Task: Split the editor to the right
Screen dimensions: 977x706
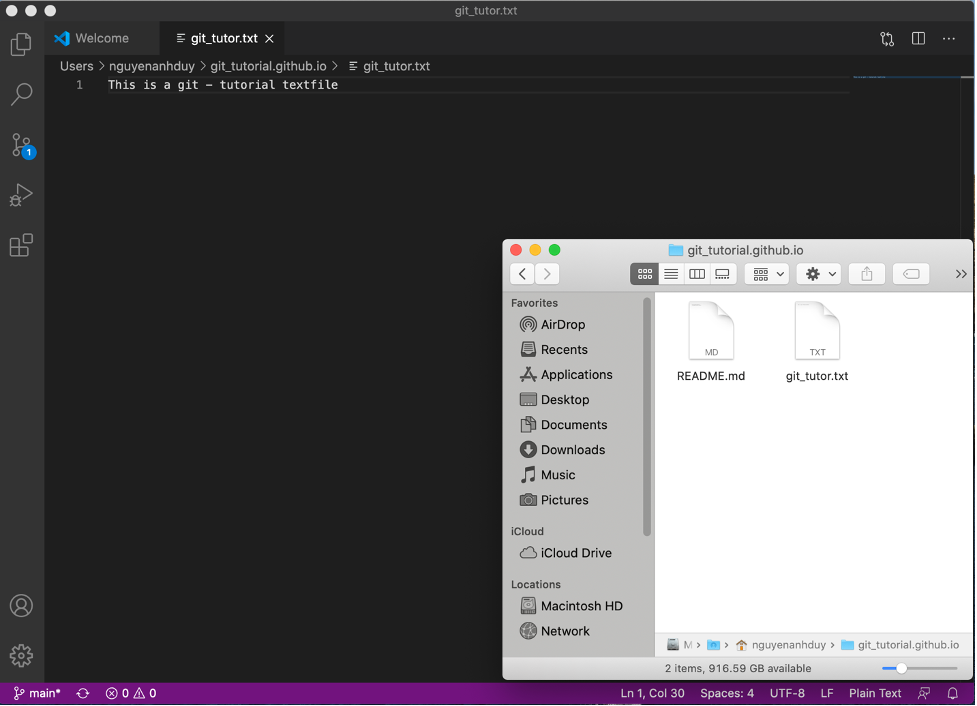Action: click(918, 39)
